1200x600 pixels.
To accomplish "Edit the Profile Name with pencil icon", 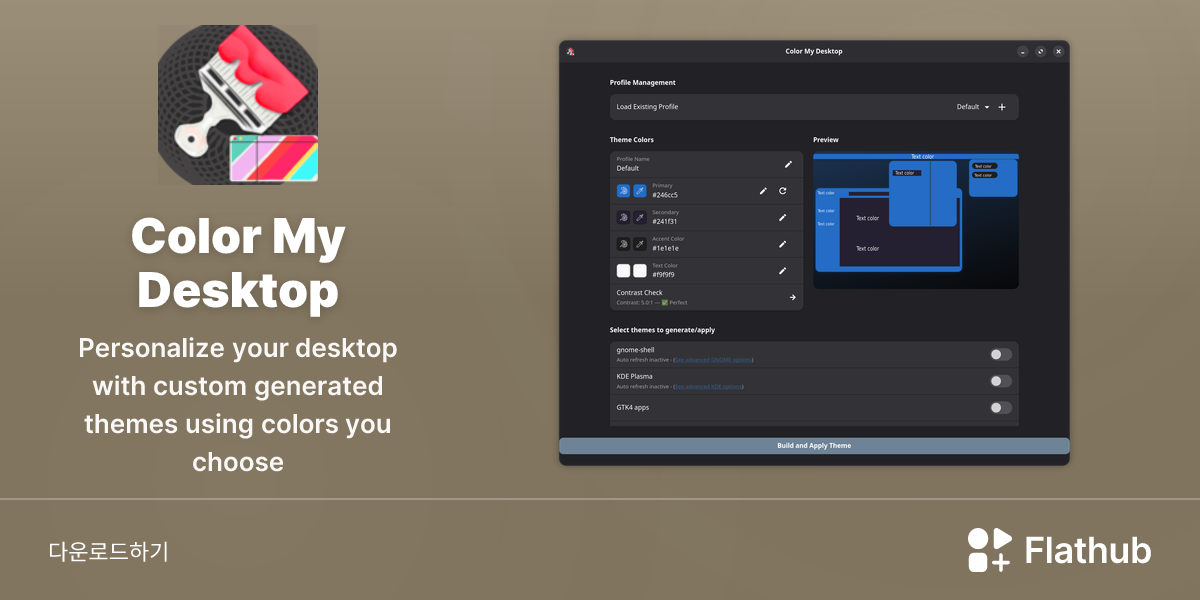I will pyautogui.click(x=788, y=164).
